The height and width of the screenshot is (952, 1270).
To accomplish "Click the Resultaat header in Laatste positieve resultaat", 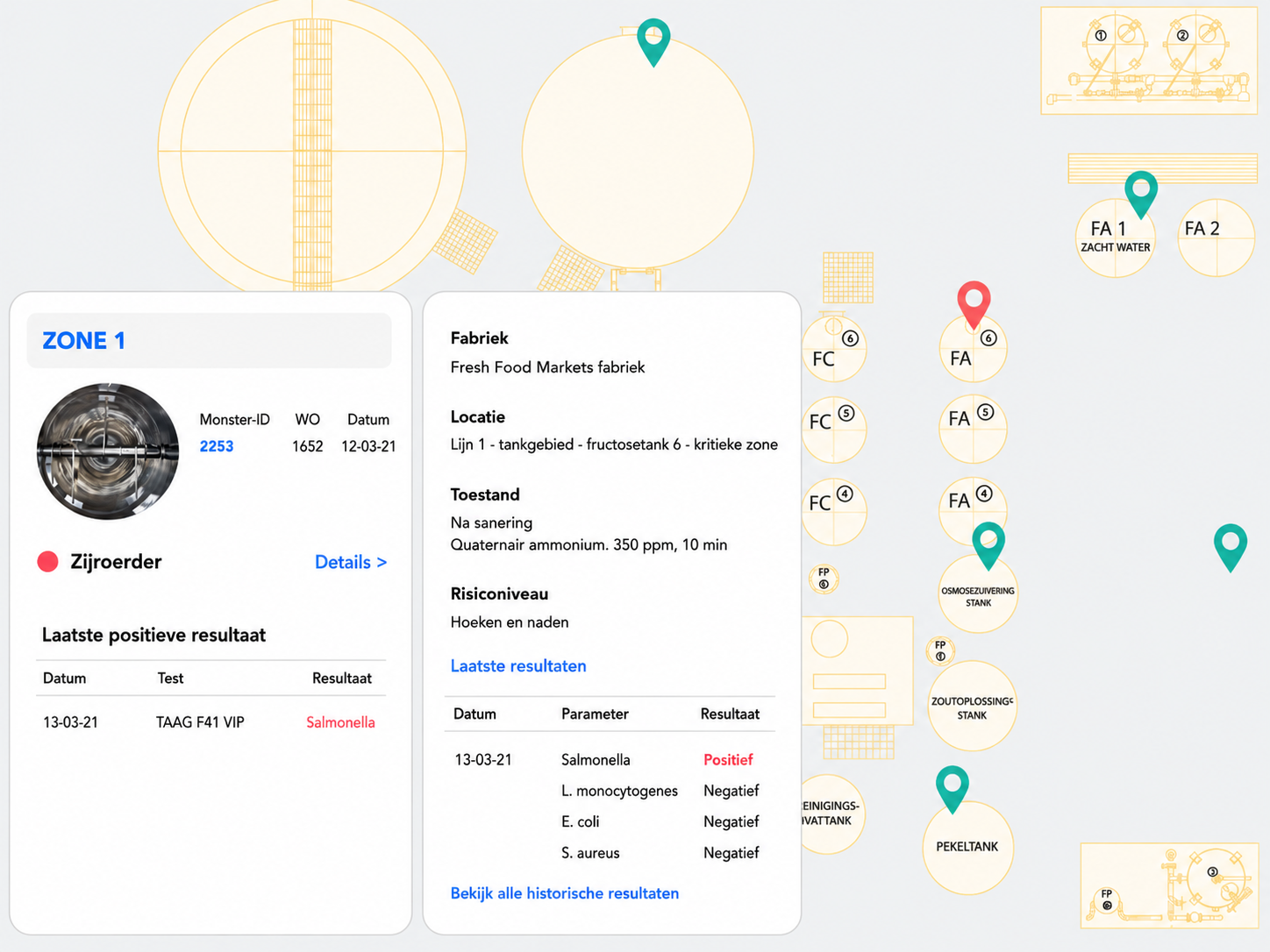I will click(x=342, y=678).
